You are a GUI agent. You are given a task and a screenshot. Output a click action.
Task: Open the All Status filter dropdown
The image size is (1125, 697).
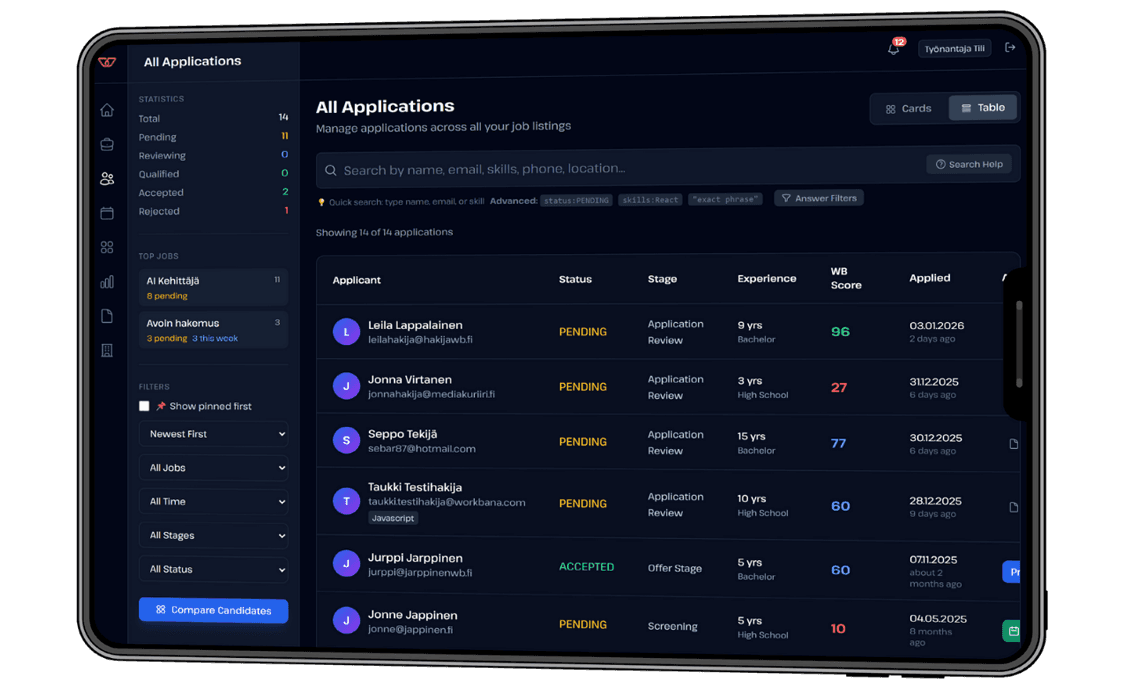[x=214, y=570]
